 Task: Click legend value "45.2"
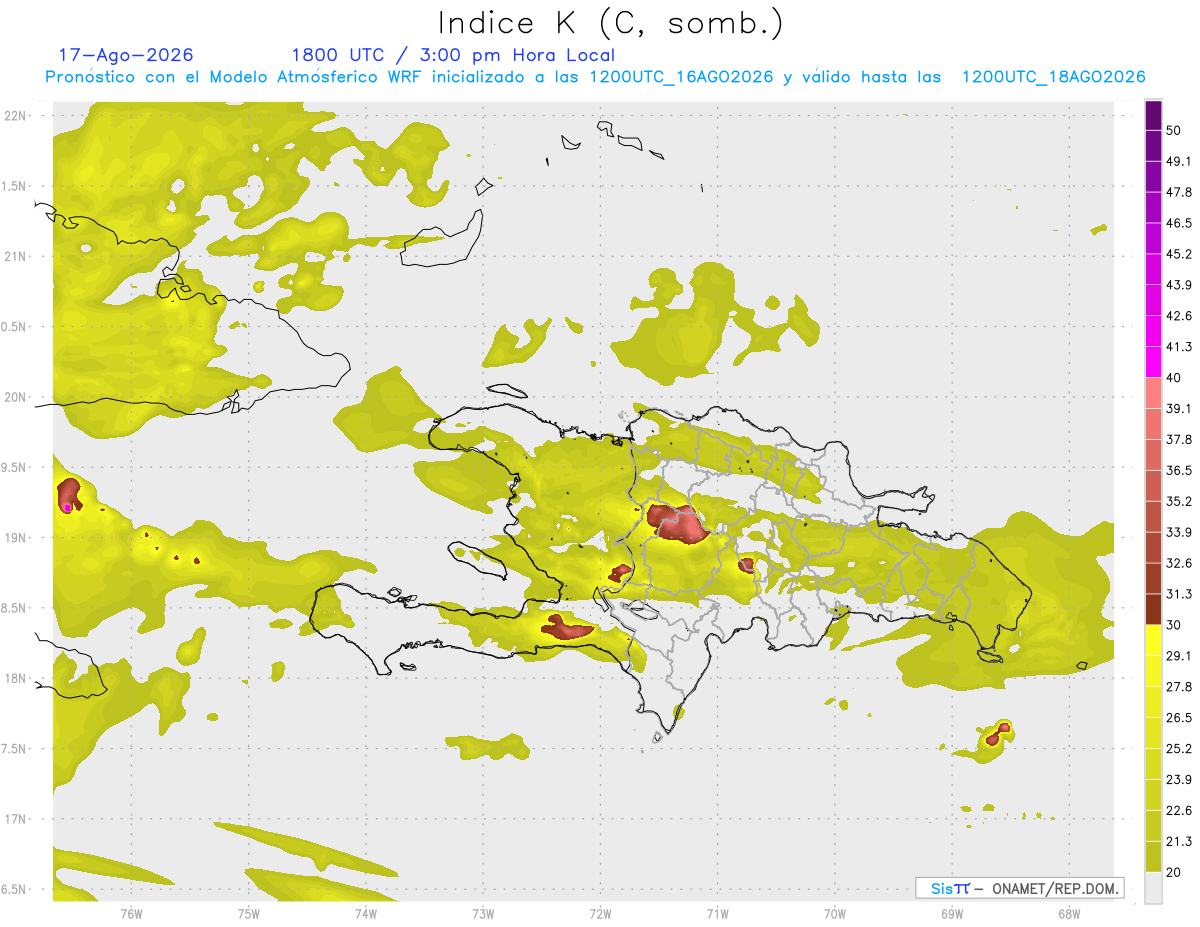1179,254
